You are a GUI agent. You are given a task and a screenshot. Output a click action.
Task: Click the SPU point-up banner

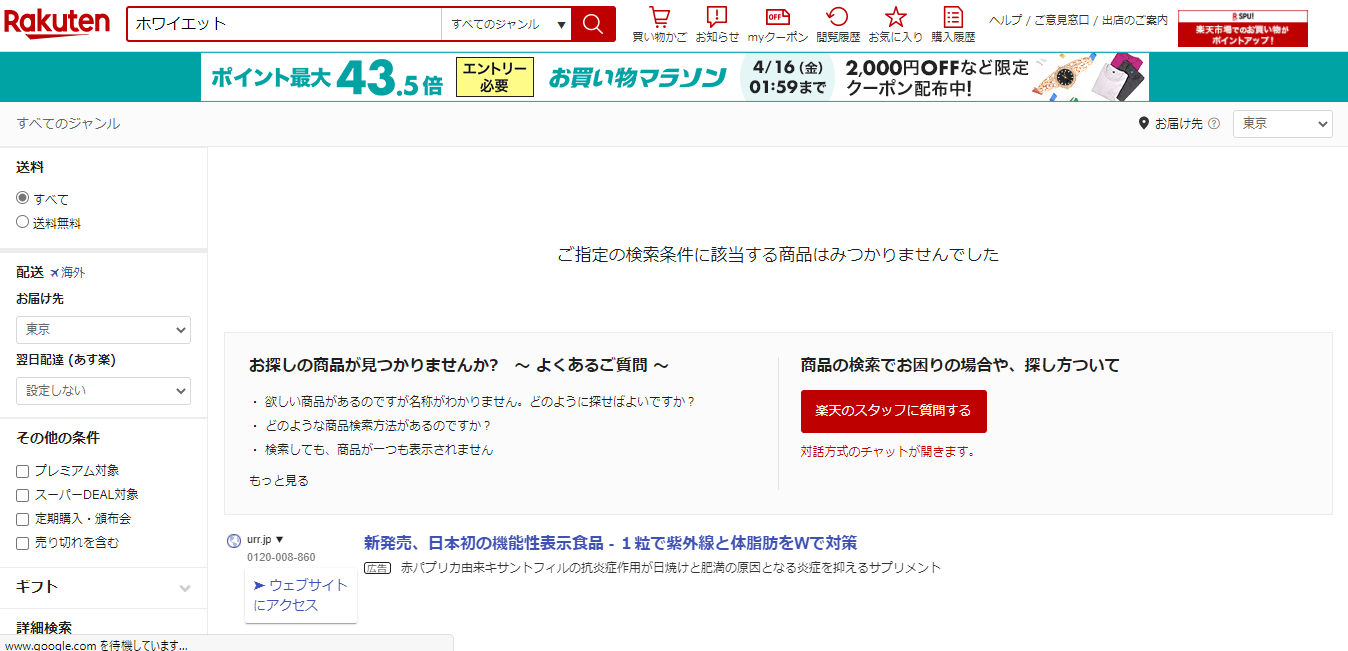click(x=1242, y=28)
